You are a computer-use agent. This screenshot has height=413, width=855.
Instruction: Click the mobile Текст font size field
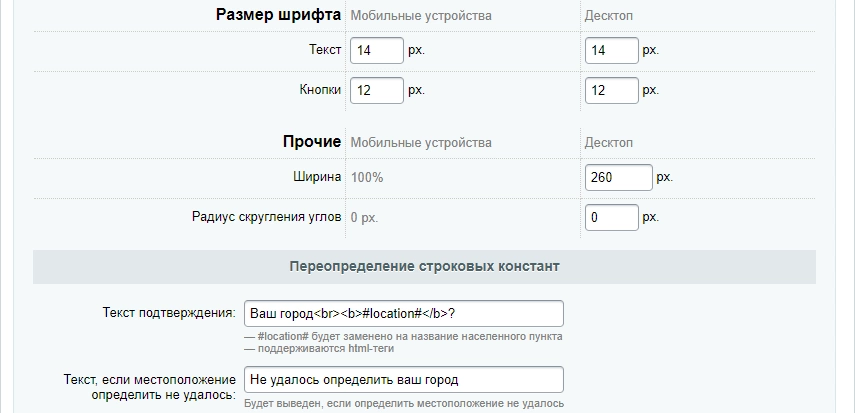(x=376, y=50)
